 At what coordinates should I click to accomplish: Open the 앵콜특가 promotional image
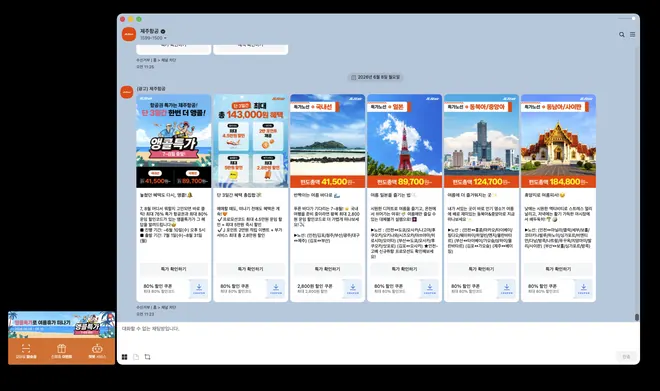point(173,141)
